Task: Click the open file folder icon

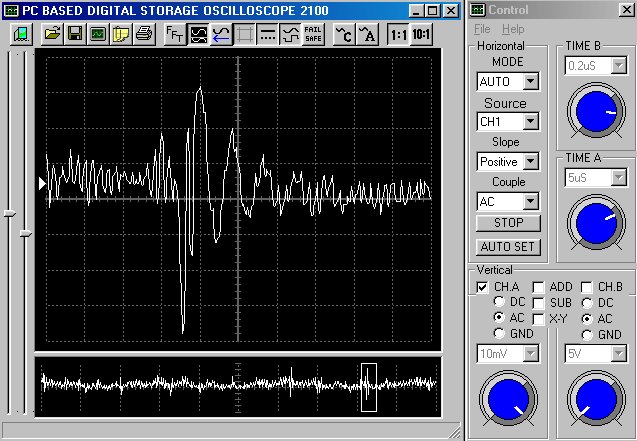Action: pyautogui.click(x=53, y=33)
